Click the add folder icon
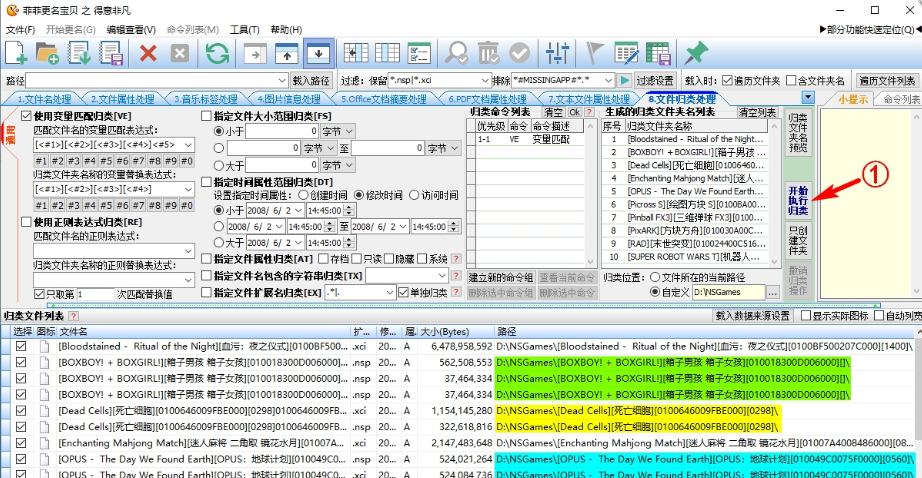Image resolution: width=922 pixels, height=478 pixels. coord(47,54)
